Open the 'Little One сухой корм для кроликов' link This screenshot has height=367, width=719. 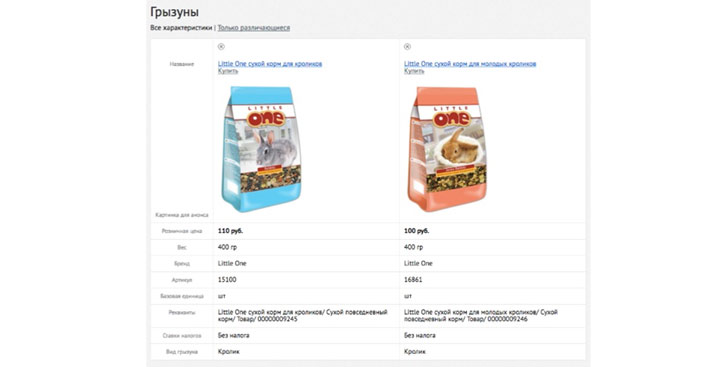pos(270,64)
